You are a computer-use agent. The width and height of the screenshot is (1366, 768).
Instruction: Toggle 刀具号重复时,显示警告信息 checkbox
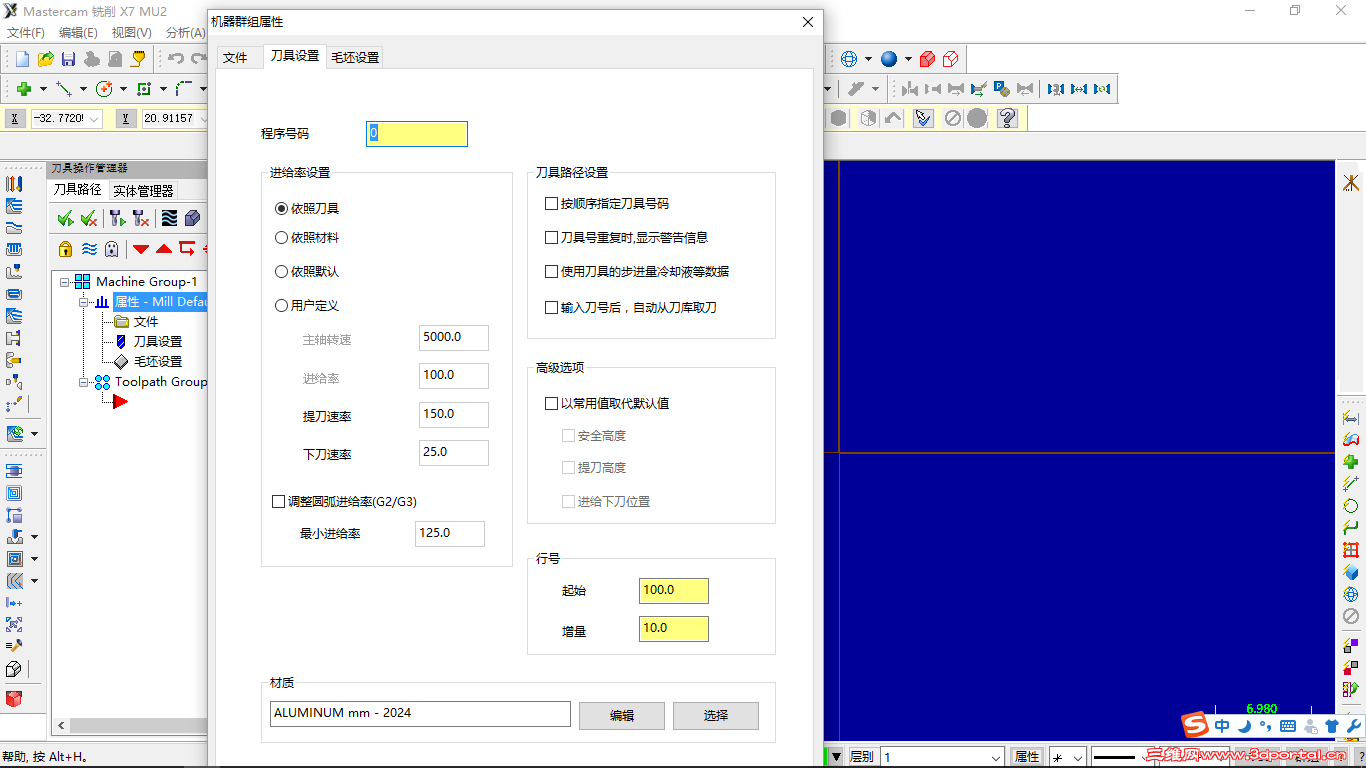pyautogui.click(x=551, y=238)
